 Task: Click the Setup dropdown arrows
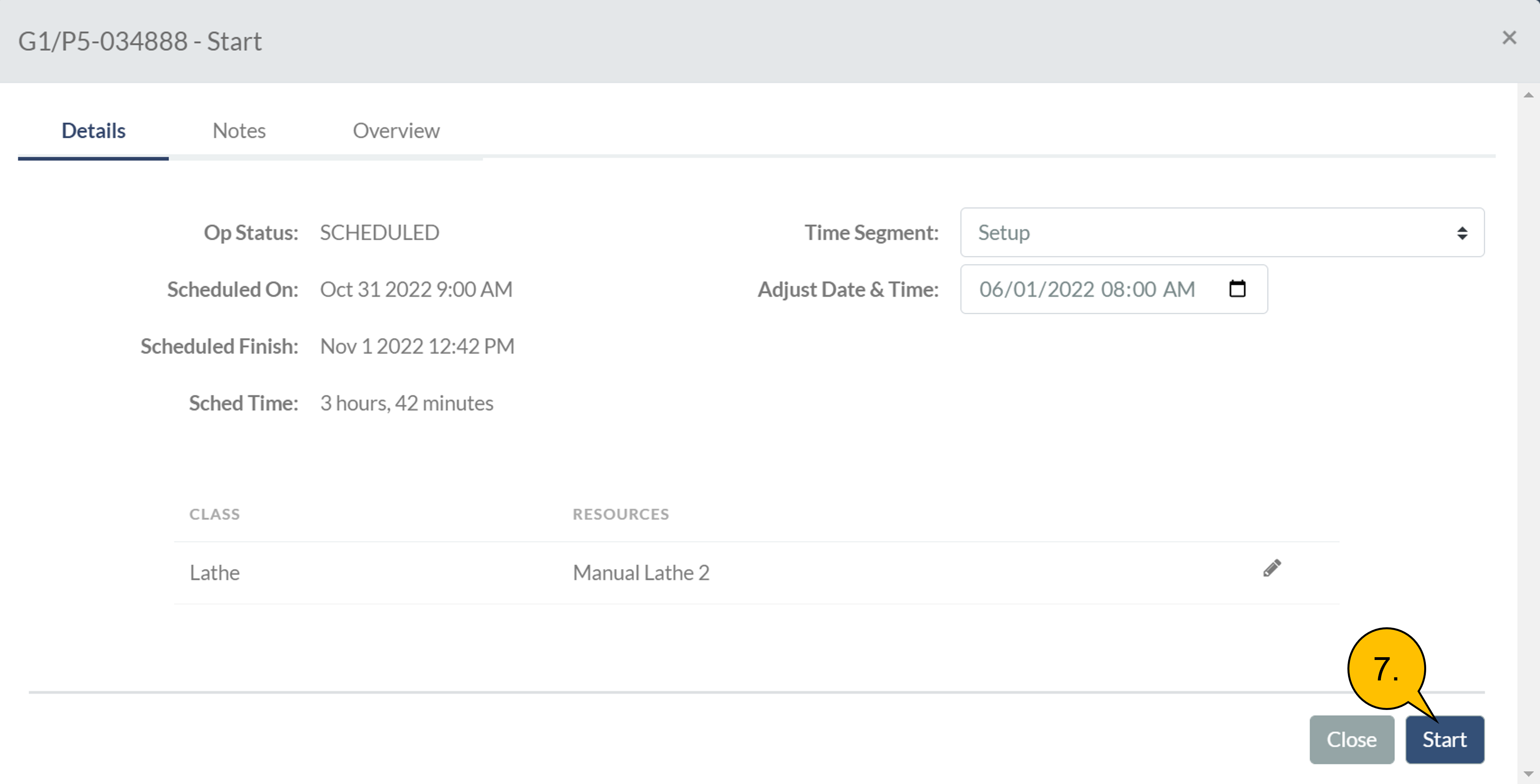pos(1462,233)
